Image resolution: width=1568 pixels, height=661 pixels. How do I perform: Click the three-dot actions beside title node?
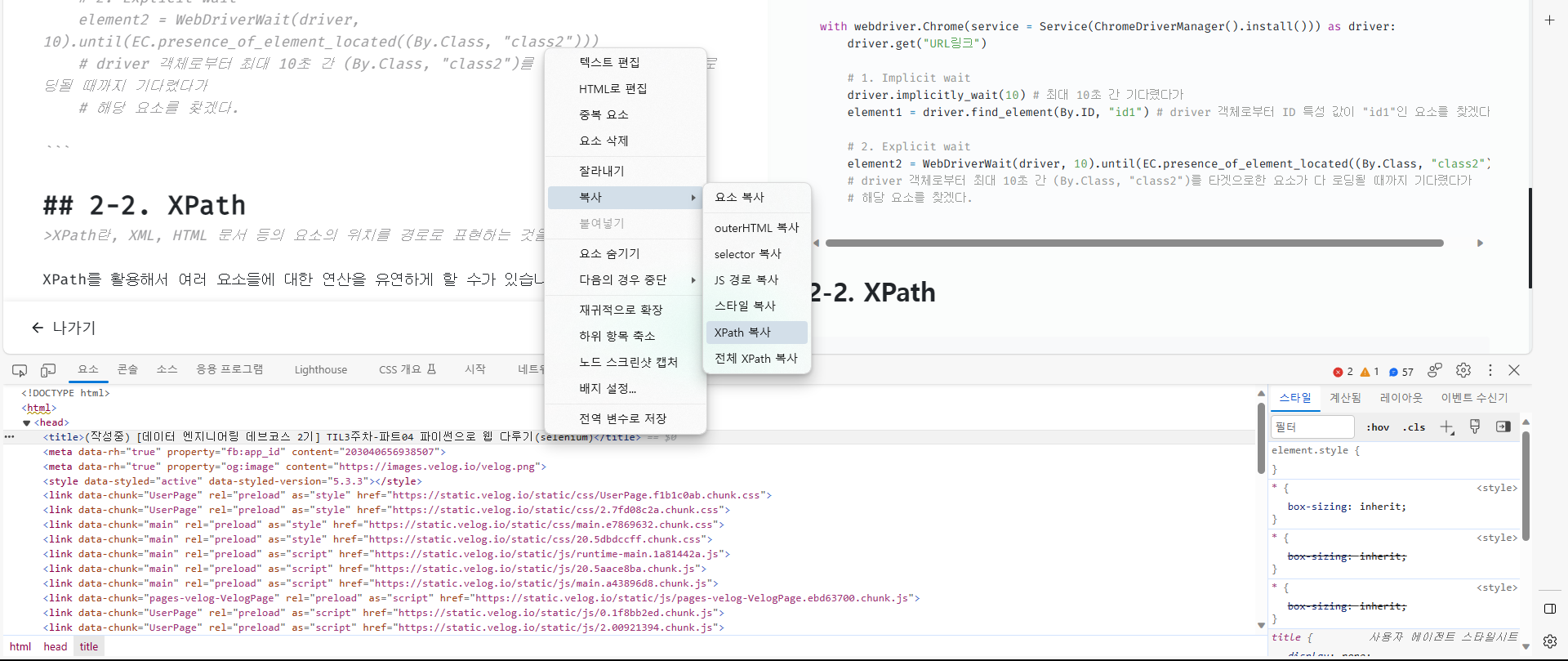pos(10,437)
